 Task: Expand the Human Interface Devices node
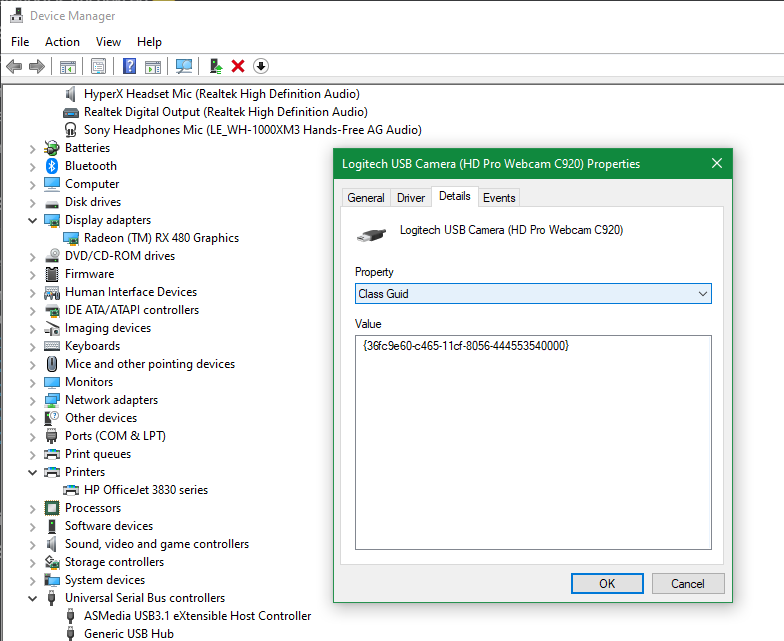32,292
